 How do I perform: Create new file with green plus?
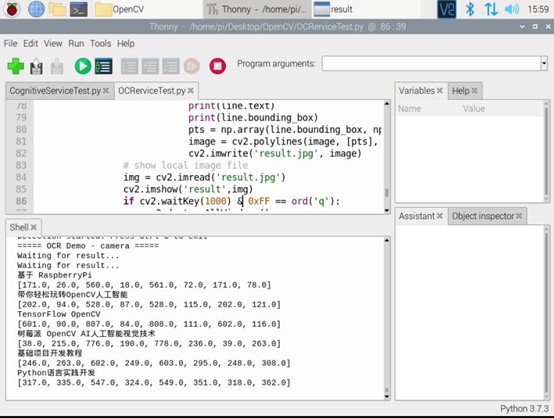click(16, 66)
